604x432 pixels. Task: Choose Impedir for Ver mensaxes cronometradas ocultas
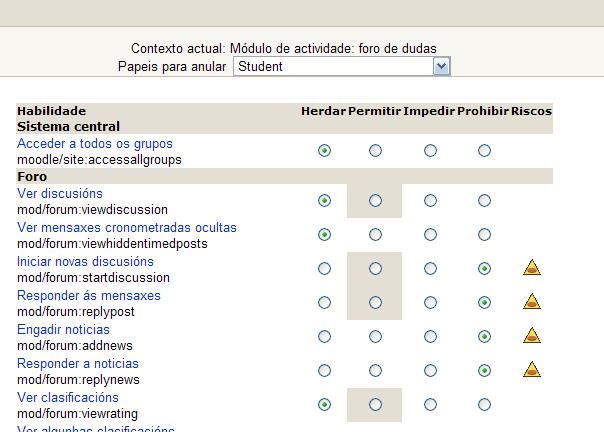click(430, 235)
